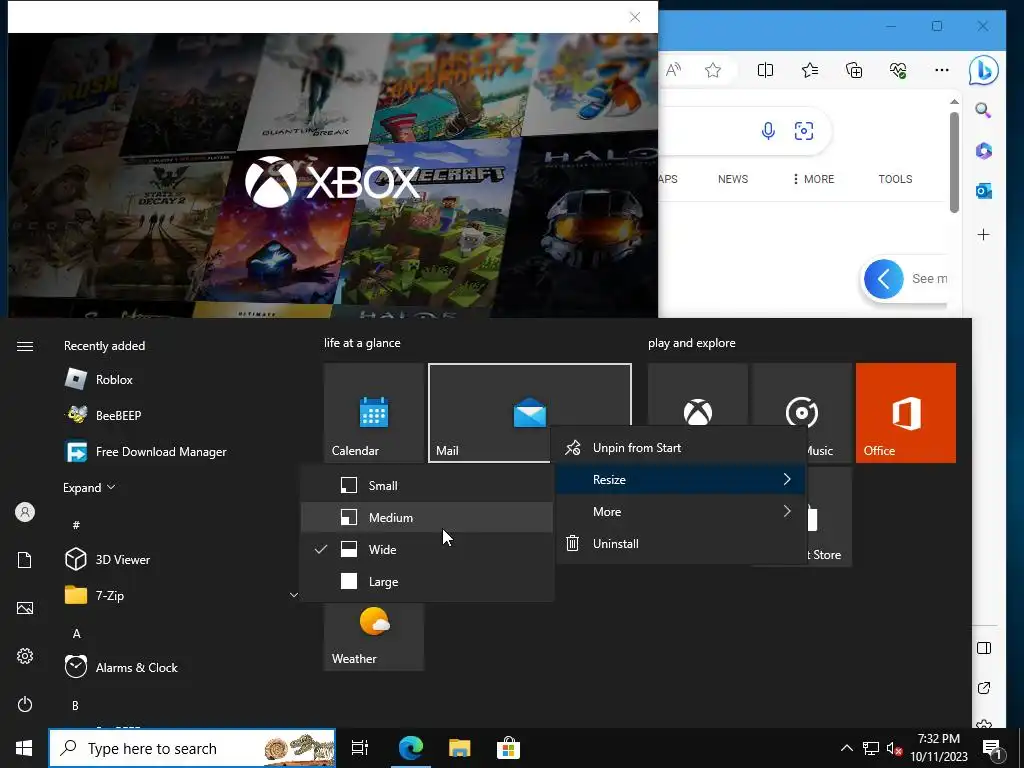
Task: Select the checked Wide tile size
Action: point(427,550)
